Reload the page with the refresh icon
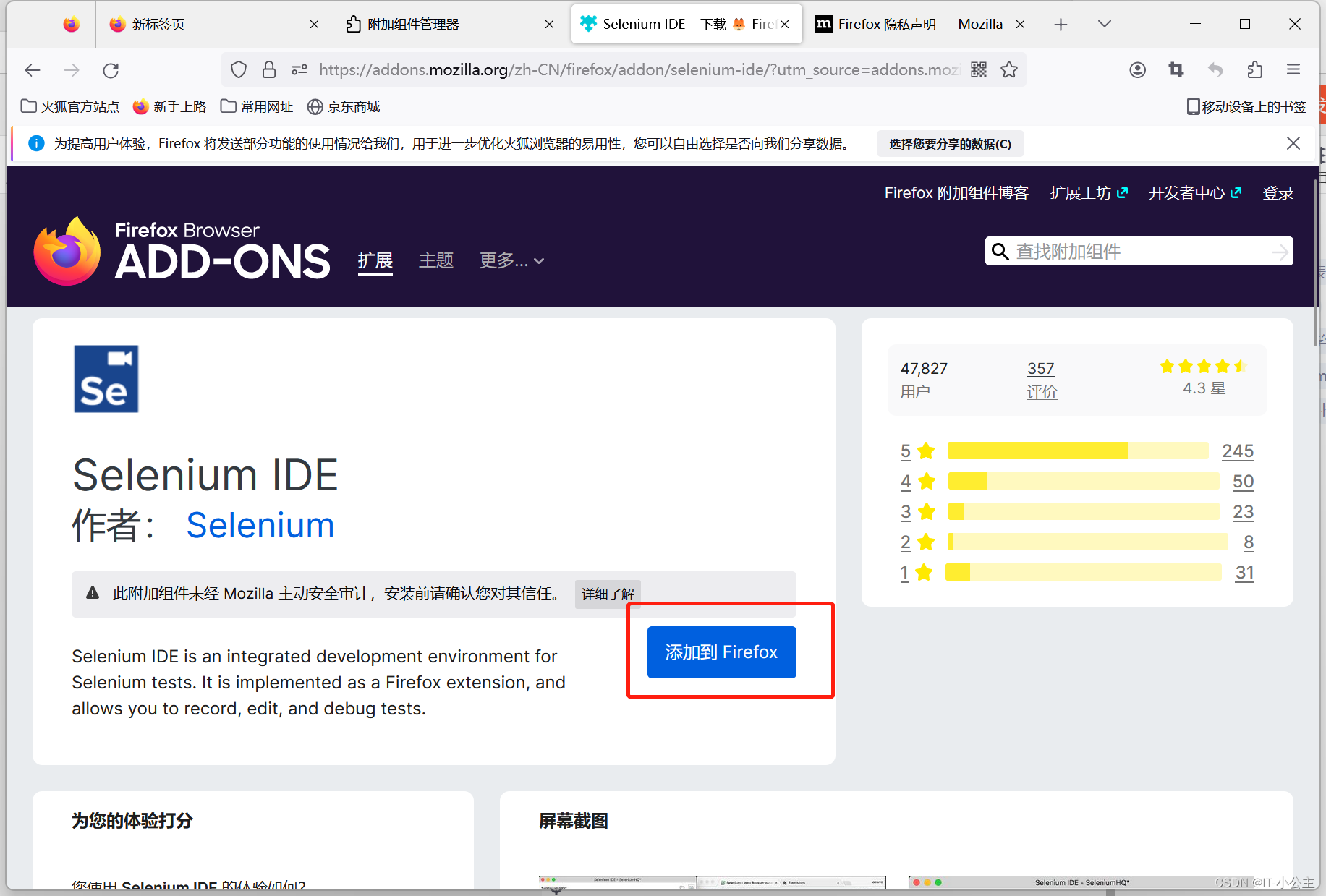 click(111, 70)
